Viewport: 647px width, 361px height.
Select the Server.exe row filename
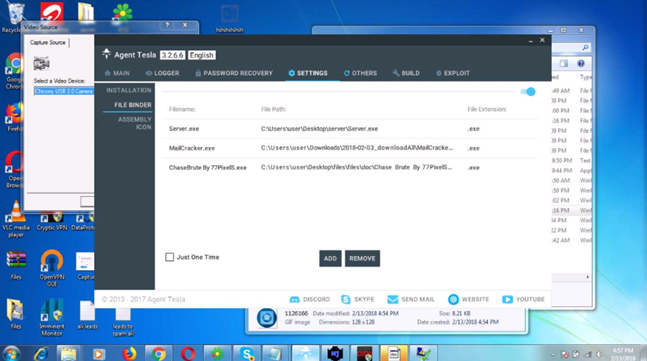(x=184, y=129)
